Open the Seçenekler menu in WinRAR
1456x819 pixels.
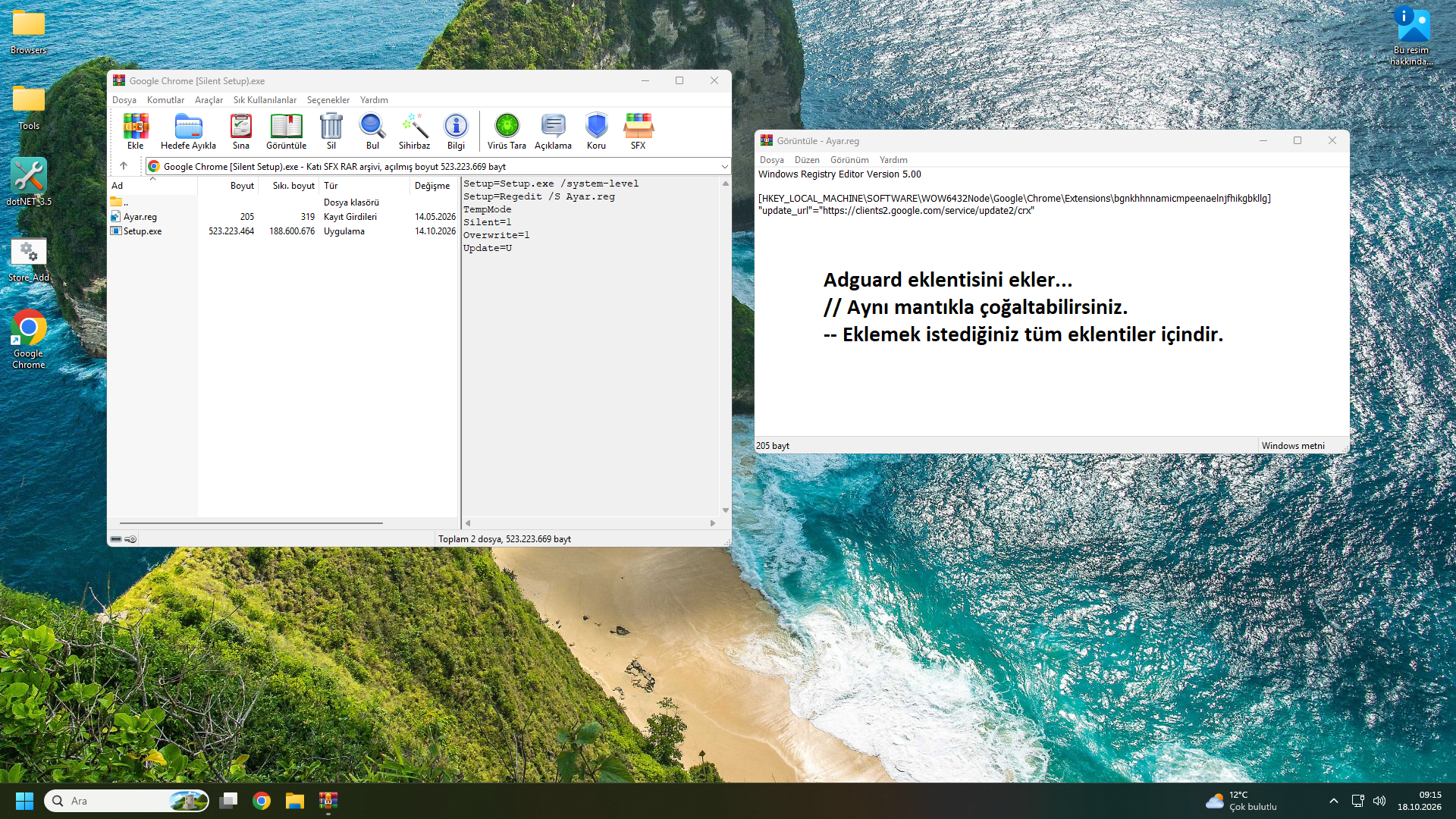(328, 100)
